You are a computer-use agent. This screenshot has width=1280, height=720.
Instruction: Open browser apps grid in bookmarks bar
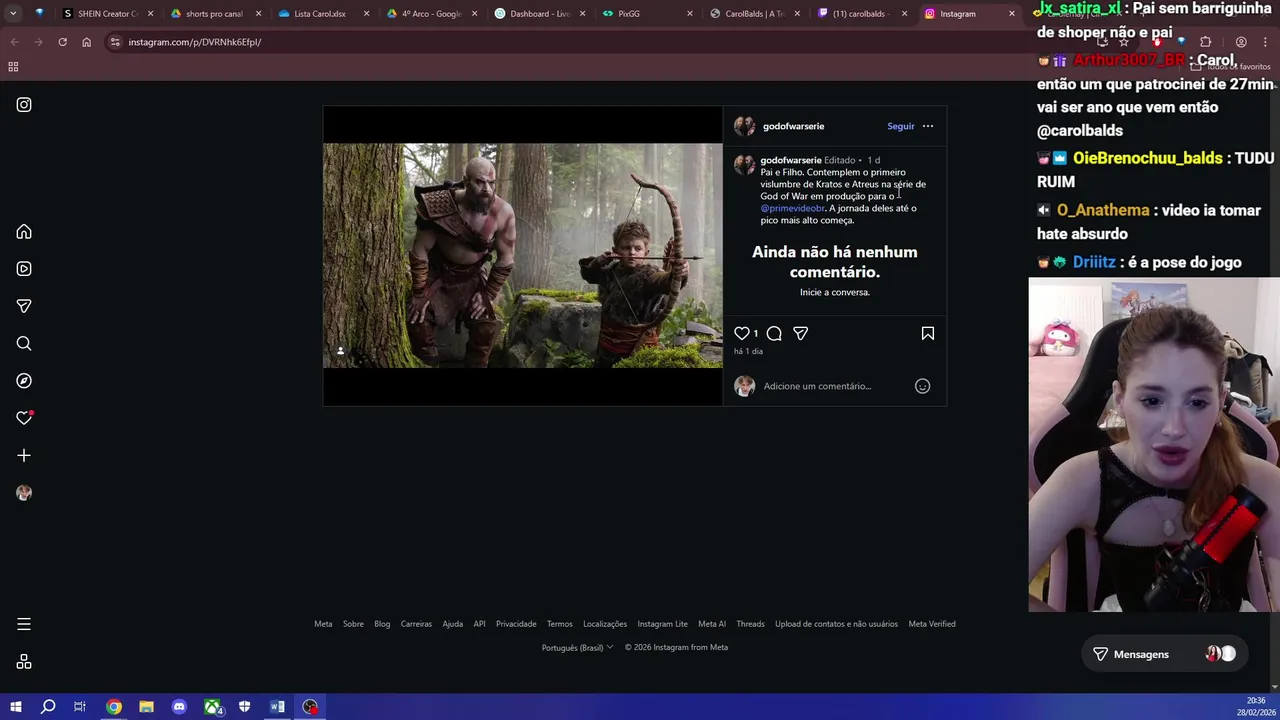(x=13, y=67)
